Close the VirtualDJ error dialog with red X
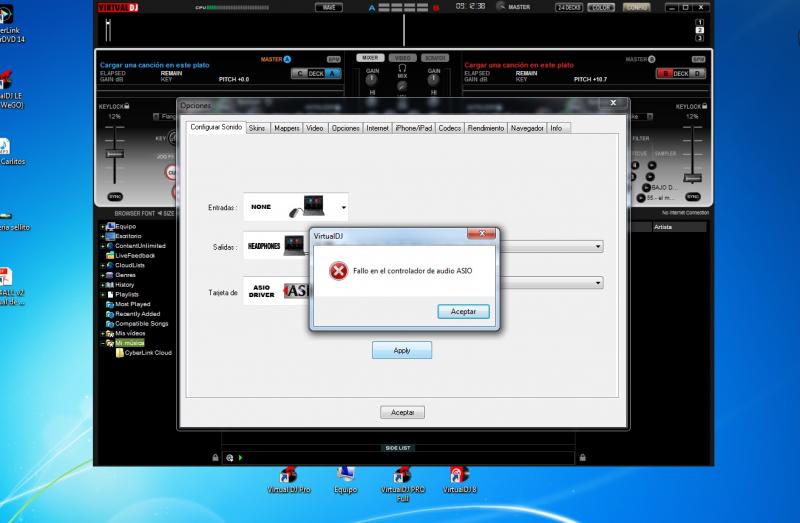This screenshot has width=800, height=523. pos(482,234)
